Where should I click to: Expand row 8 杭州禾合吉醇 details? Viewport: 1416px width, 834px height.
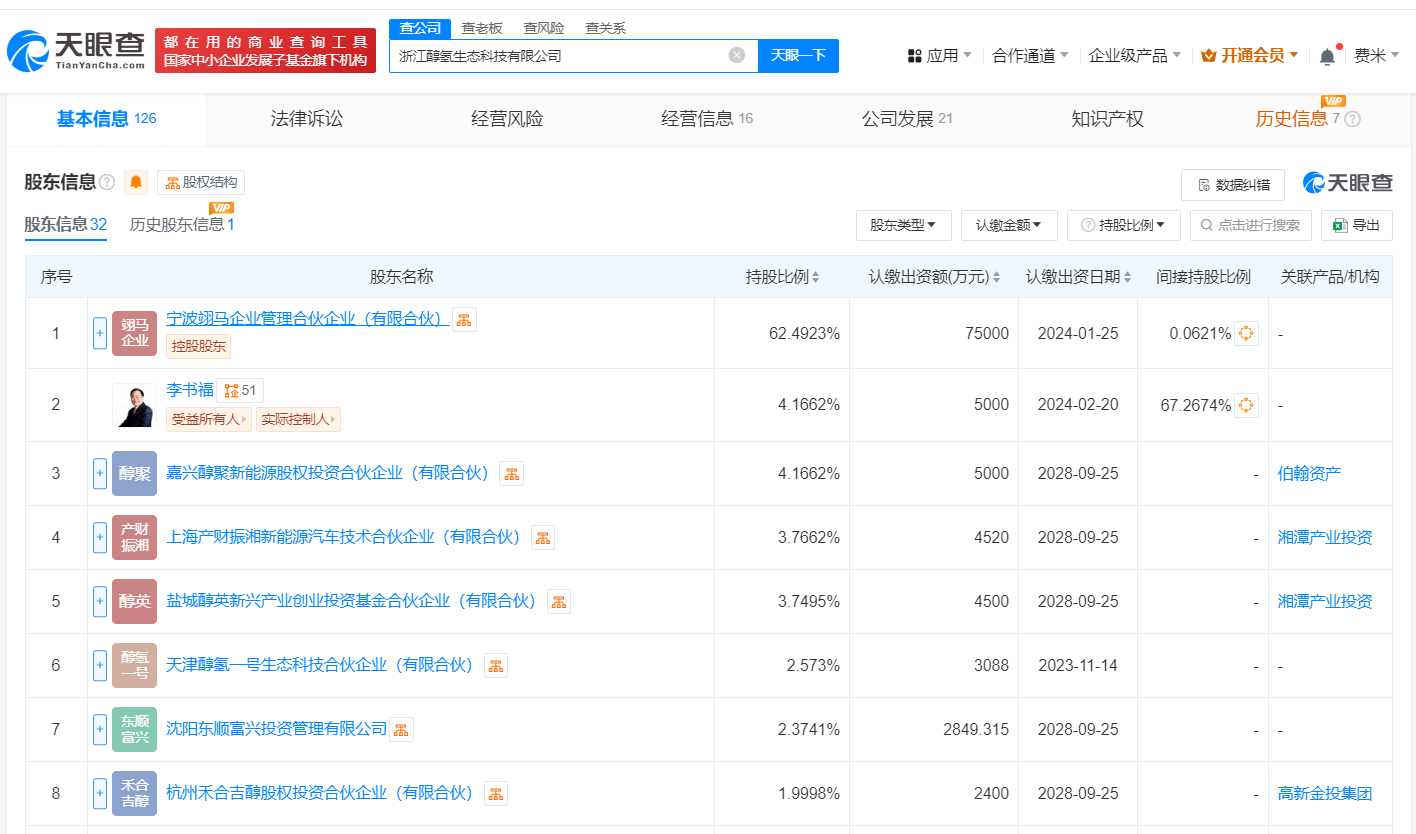(x=100, y=793)
